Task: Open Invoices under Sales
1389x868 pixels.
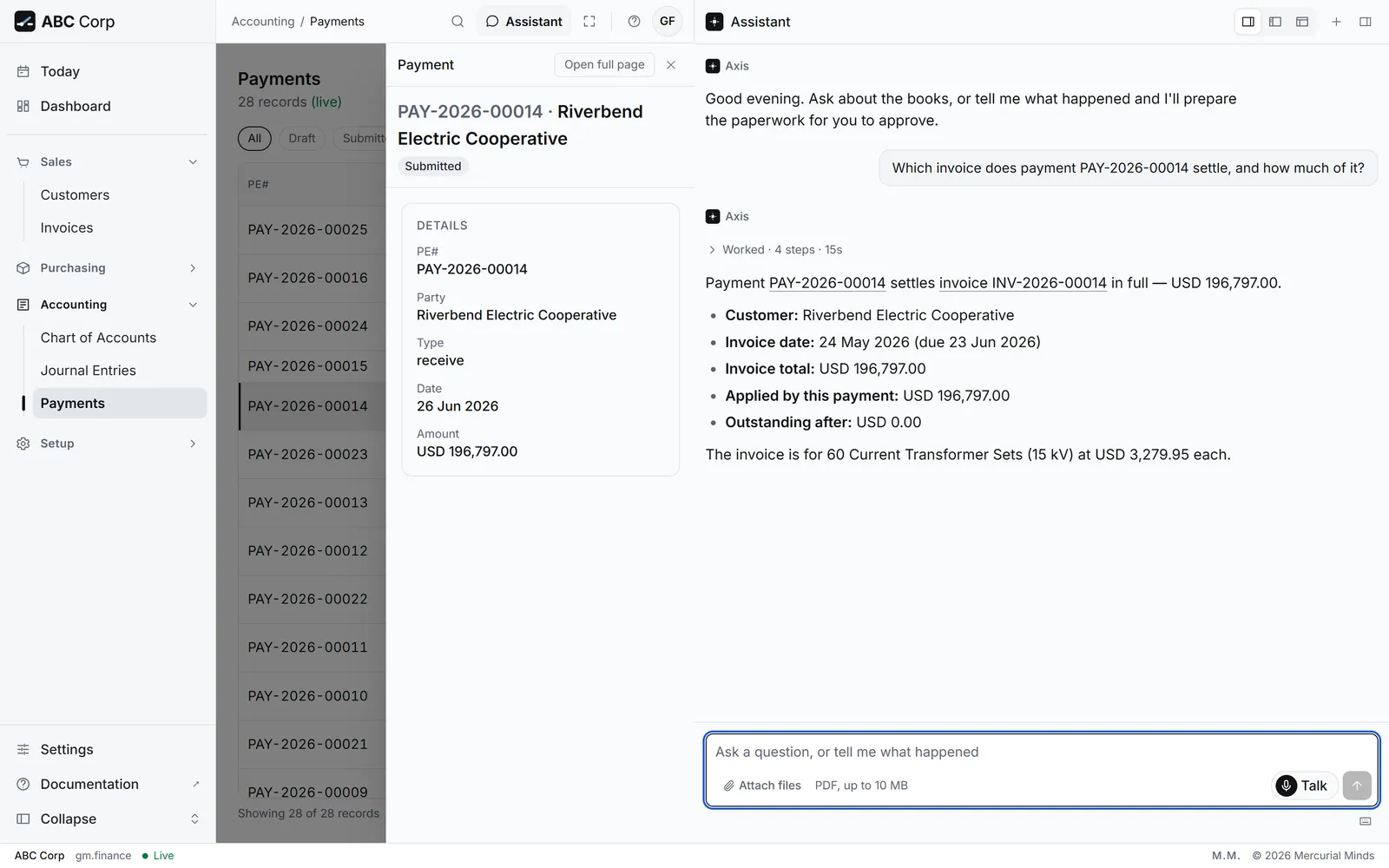Action: (120, 228)
